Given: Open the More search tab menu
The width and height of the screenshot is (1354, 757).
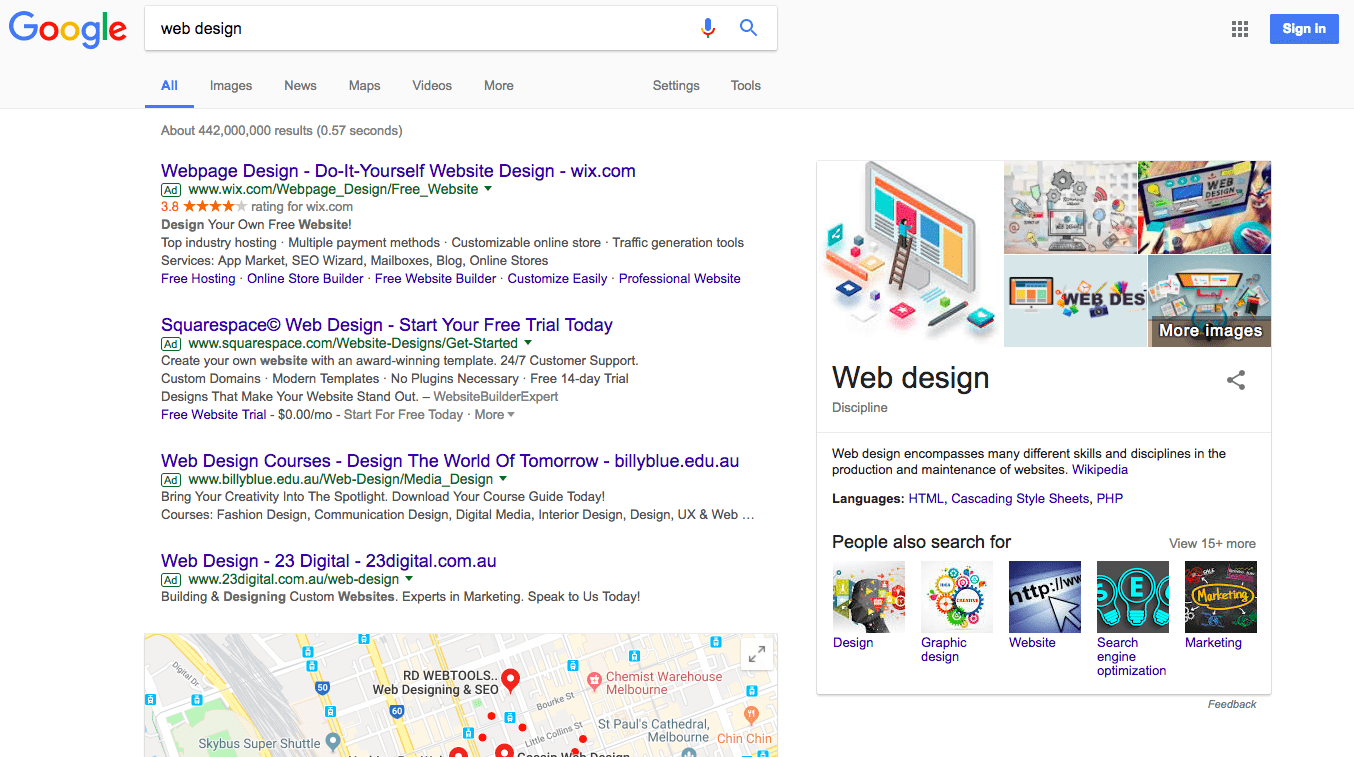Looking at the screenshot, I should click(x=498, y=86).
